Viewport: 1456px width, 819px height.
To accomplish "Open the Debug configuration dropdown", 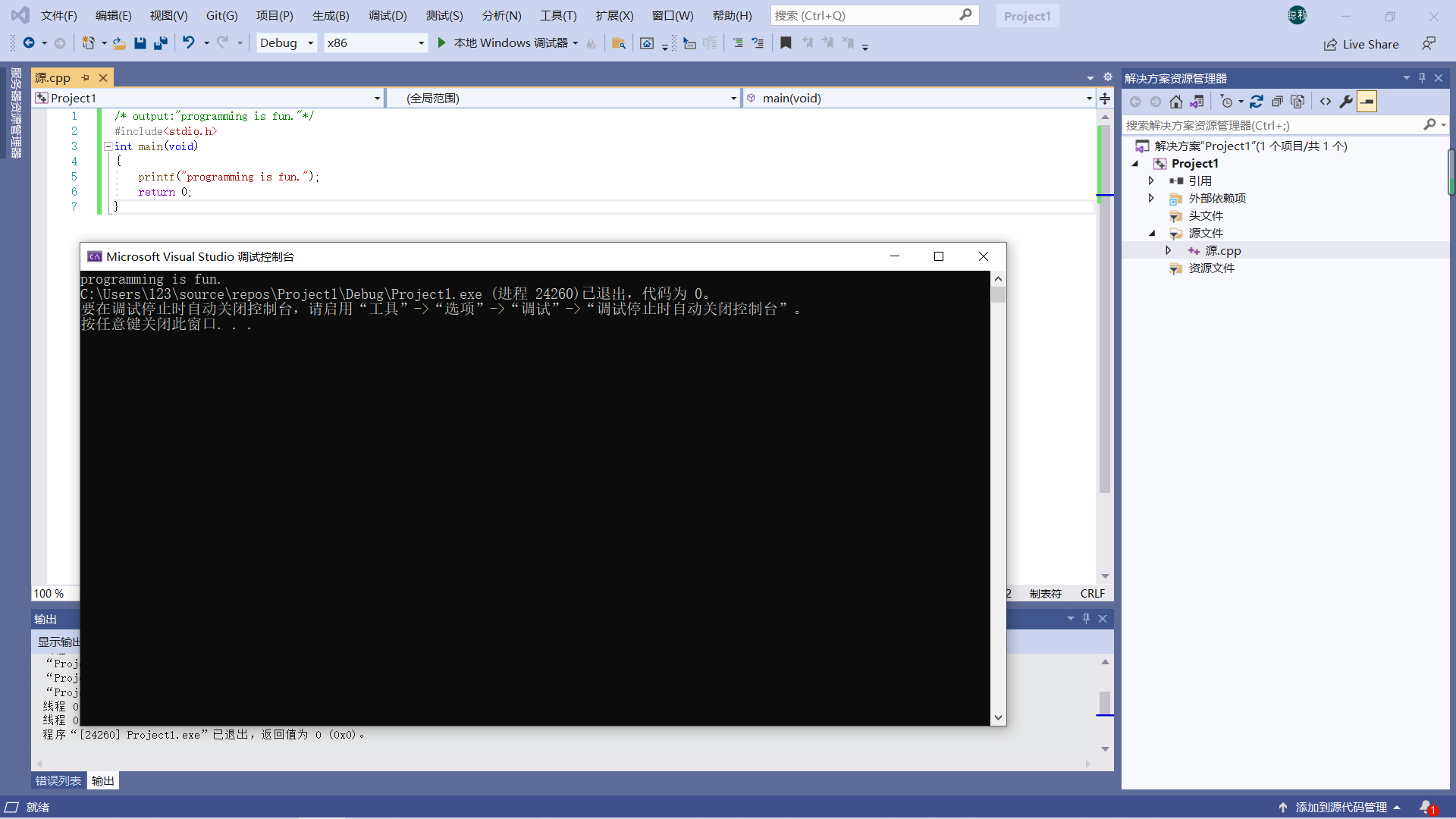I will pos(310,43).
